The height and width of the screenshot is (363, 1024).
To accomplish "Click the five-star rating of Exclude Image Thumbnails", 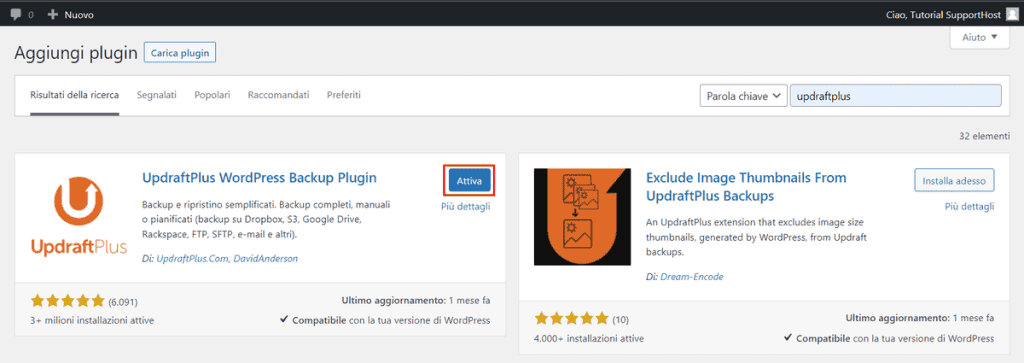I will [571, 319].
